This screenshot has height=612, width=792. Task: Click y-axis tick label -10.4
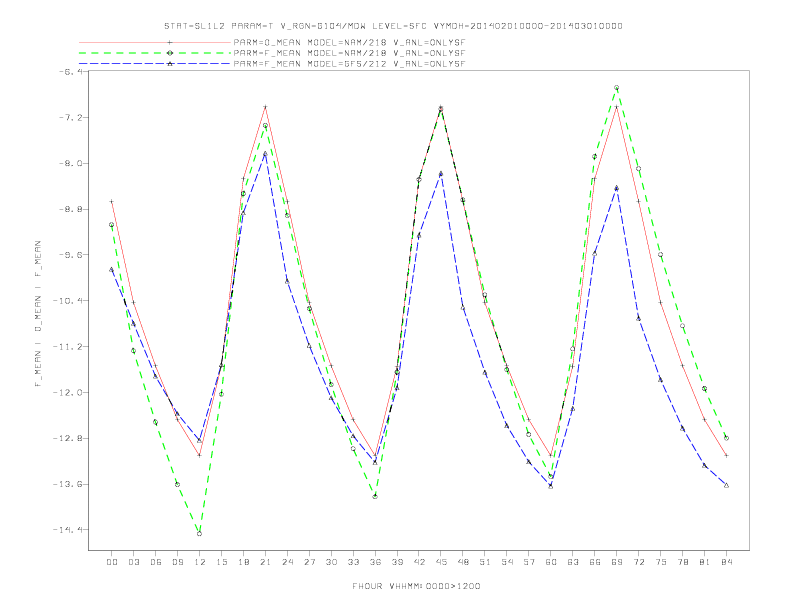[x=68, y=301]
